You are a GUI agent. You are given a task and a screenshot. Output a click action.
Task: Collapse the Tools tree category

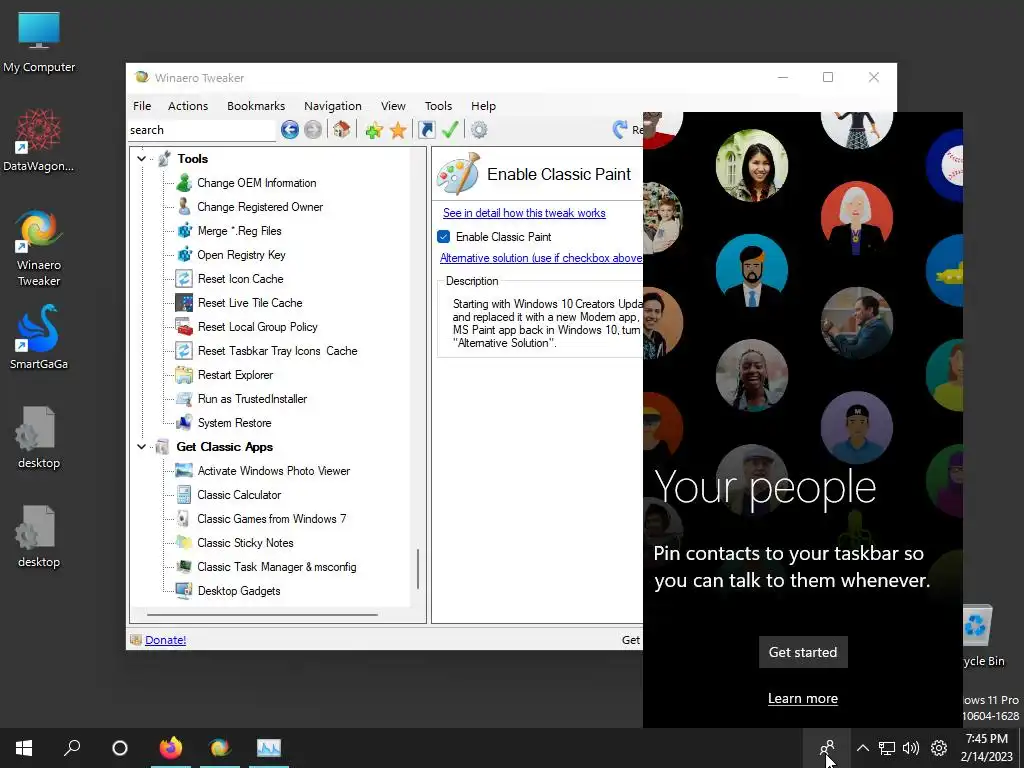click(141, 159)
